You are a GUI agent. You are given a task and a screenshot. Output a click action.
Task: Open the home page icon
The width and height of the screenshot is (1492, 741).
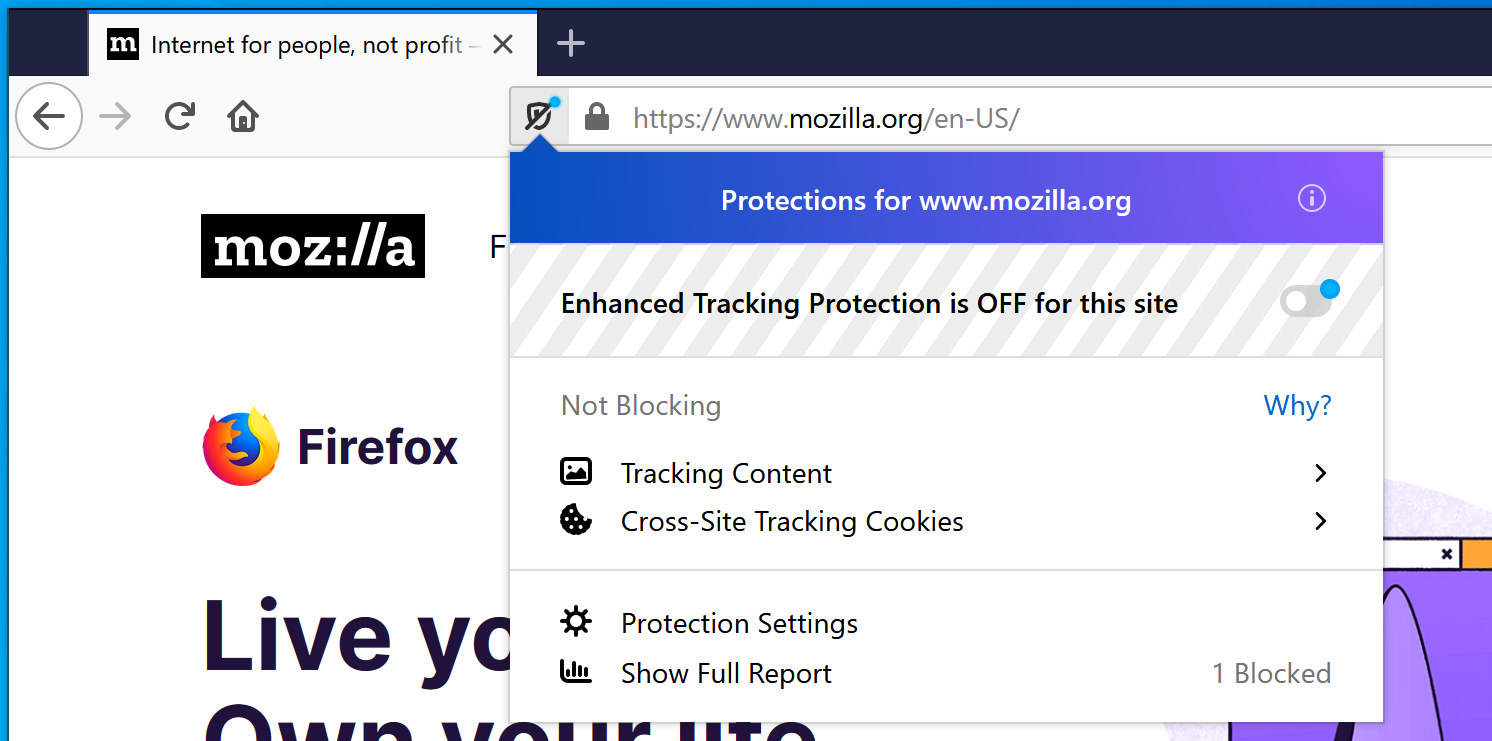[243, 117]
